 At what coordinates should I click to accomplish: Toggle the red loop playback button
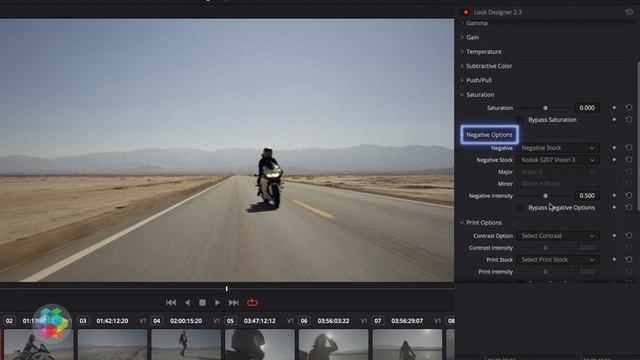252,302
